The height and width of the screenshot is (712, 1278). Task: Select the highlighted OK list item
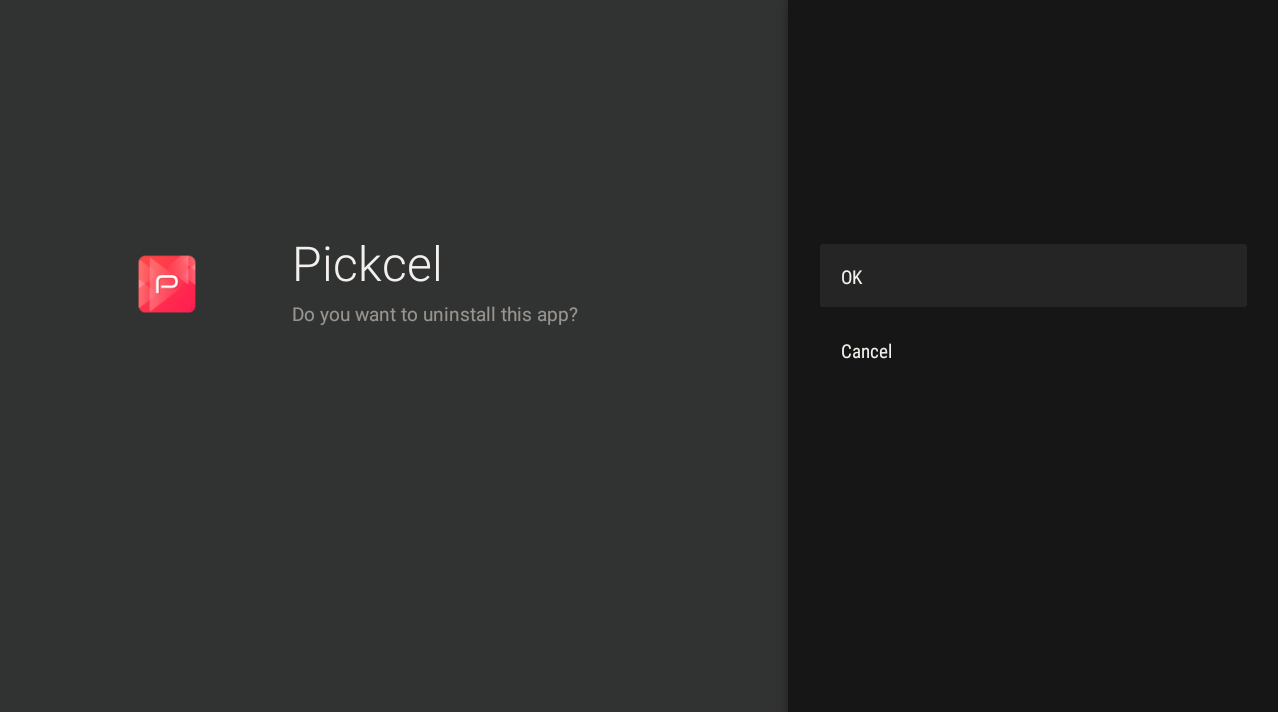1032,276
